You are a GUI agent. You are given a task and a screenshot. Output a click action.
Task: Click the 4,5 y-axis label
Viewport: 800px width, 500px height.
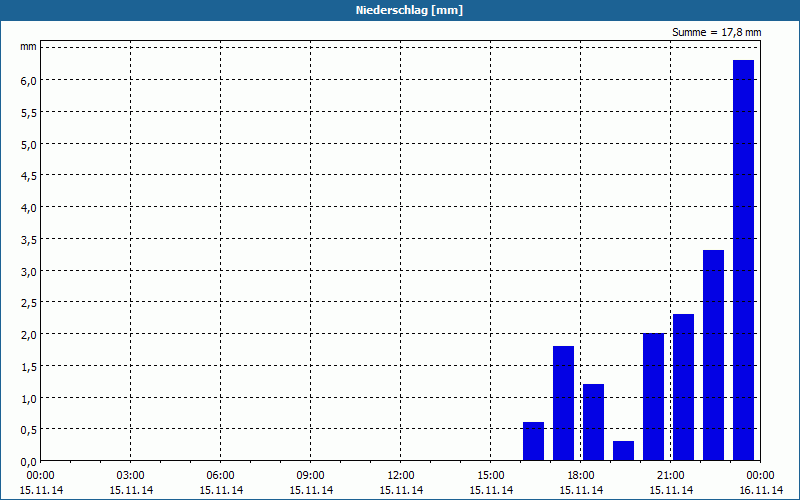coord(29,176)
